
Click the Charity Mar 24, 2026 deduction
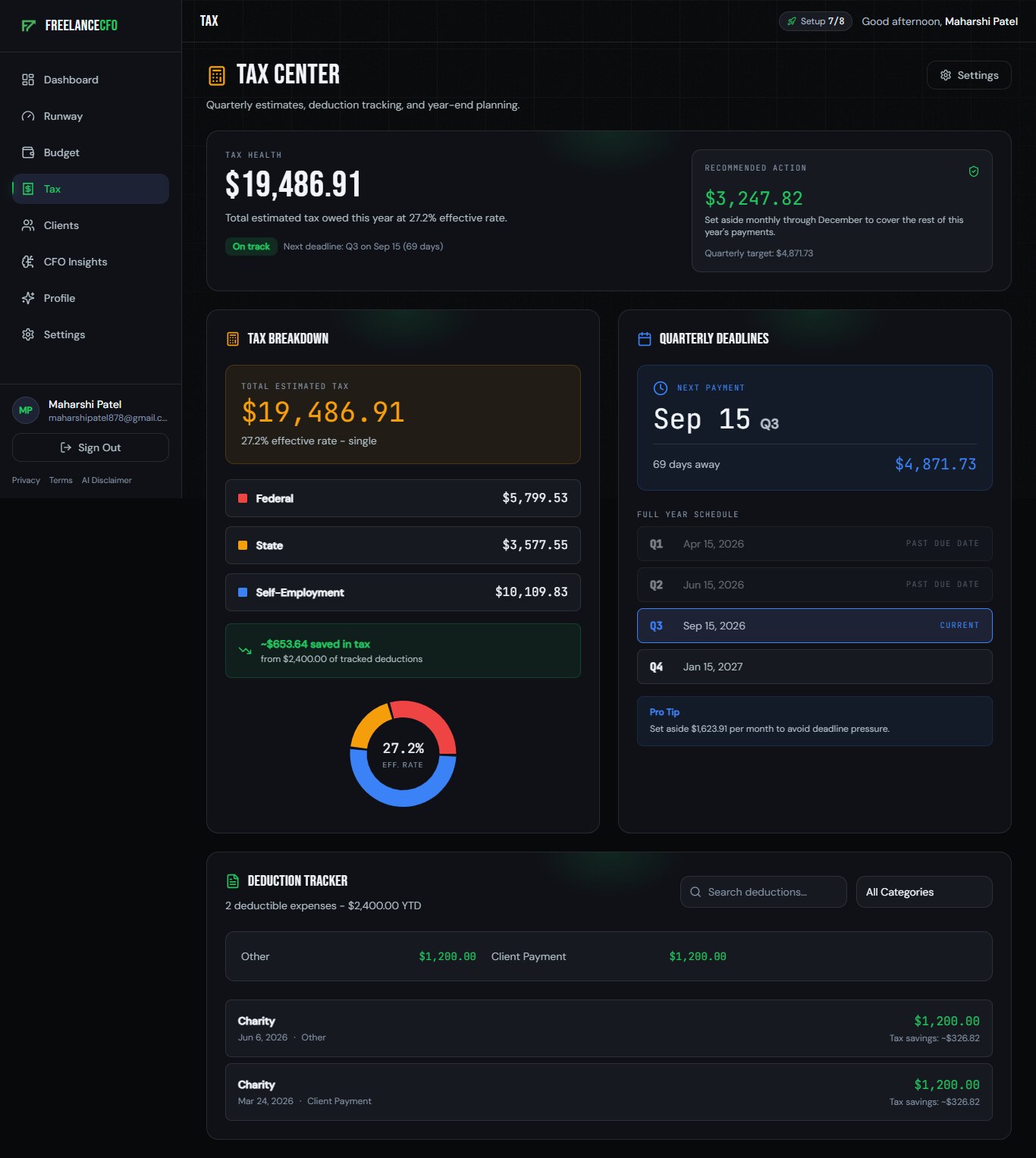pyautogui.click(x=608, y=1092)
